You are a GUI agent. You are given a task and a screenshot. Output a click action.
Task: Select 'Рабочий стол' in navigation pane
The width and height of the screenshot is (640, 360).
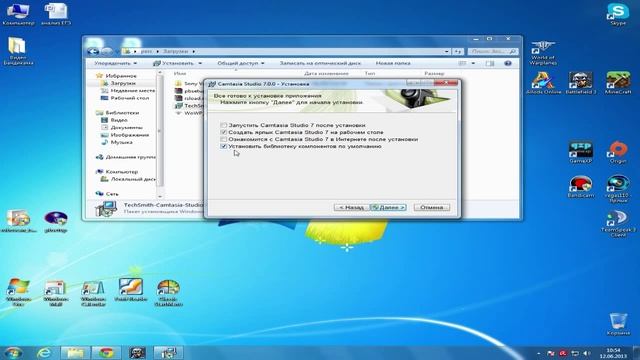pos(130,98)
